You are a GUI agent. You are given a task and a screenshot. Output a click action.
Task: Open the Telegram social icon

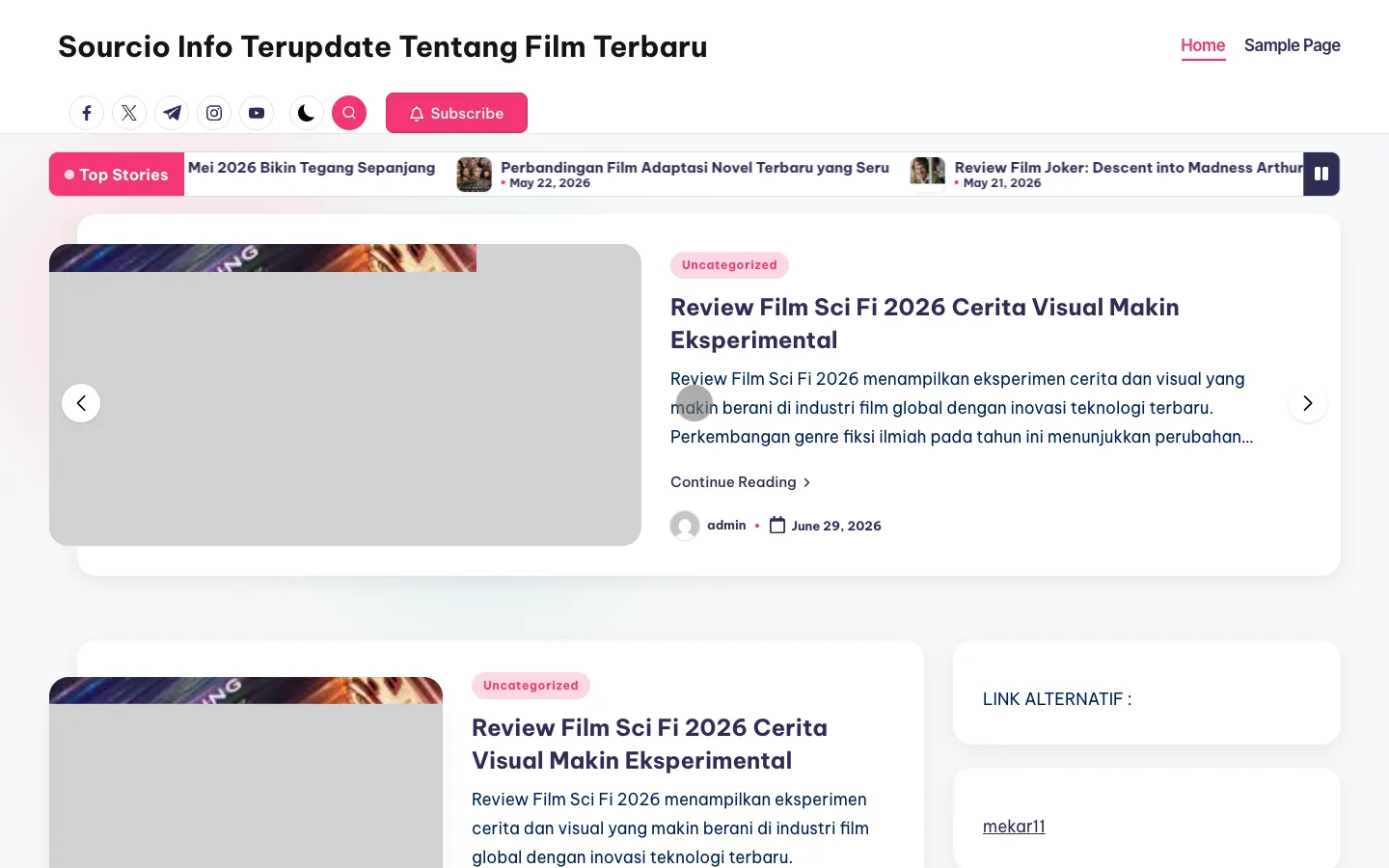(x=172, y=113)
